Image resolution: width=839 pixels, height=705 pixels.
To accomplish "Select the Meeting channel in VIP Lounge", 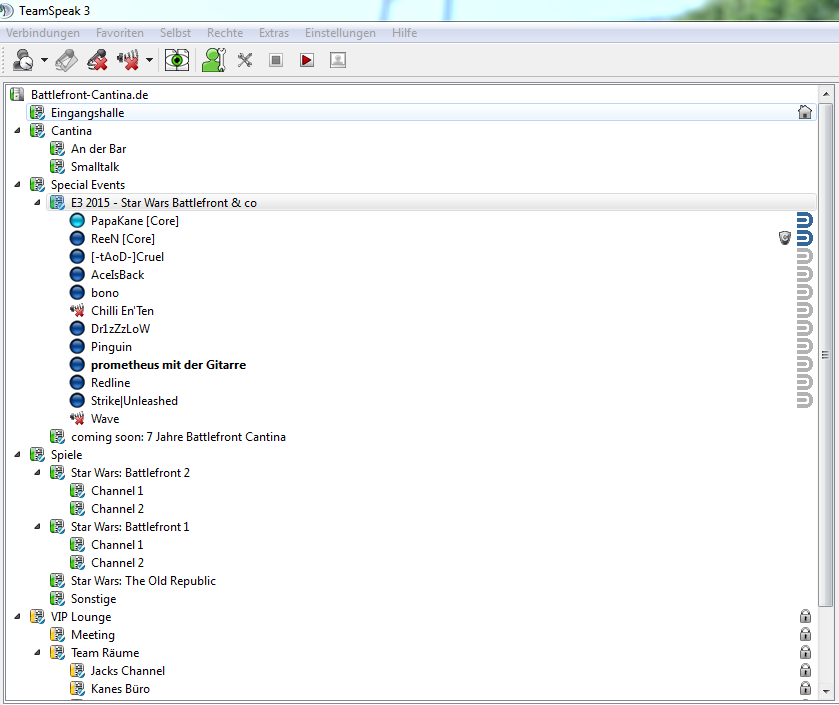I will tap(93, 635).
